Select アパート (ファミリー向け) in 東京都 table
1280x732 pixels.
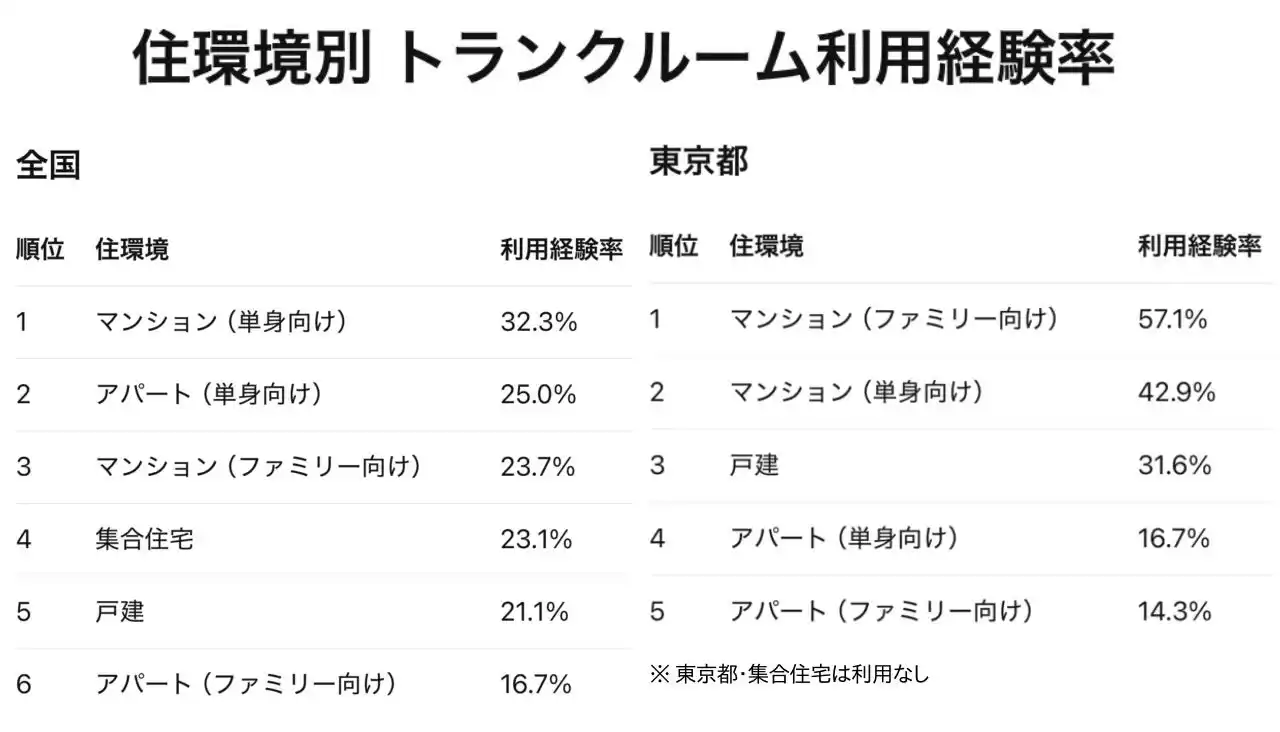click(880, 611)
